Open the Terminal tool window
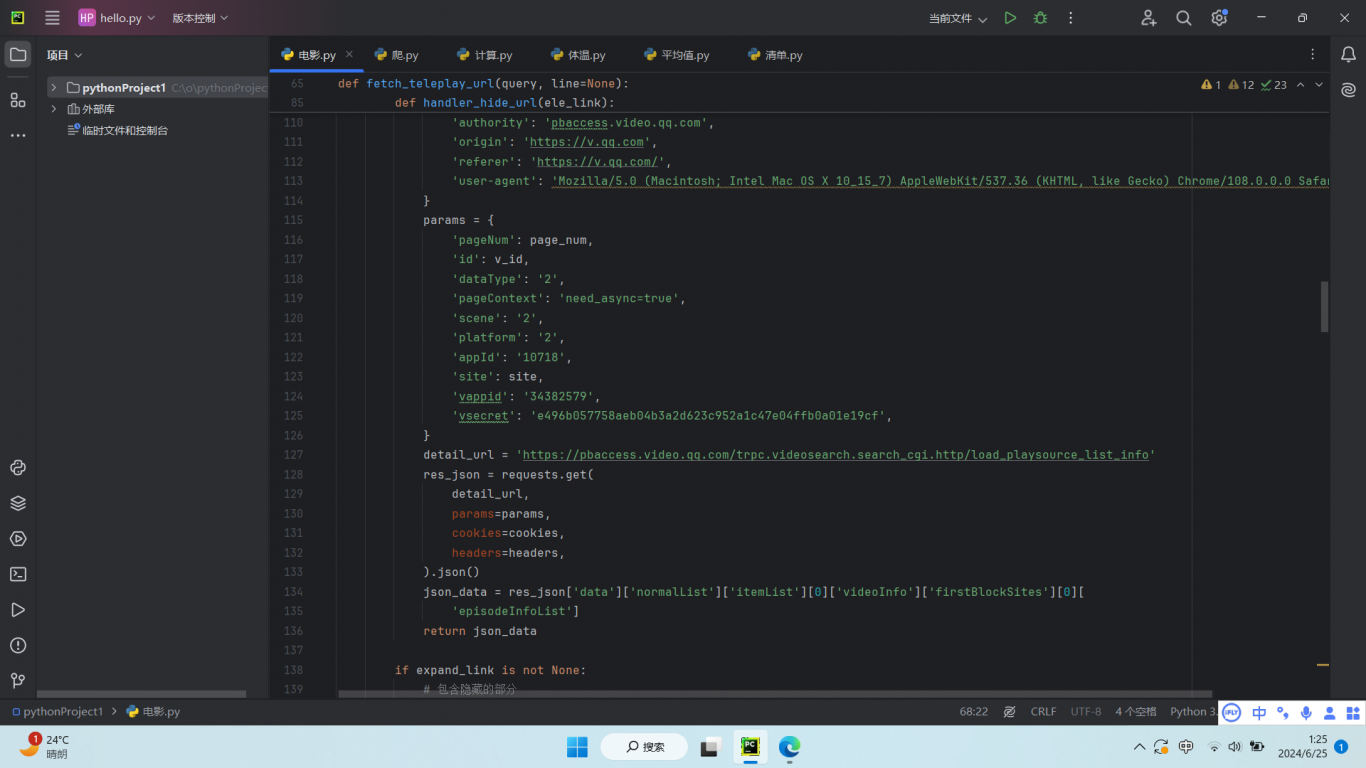1366x768 pixels. (x=18, y=574)
